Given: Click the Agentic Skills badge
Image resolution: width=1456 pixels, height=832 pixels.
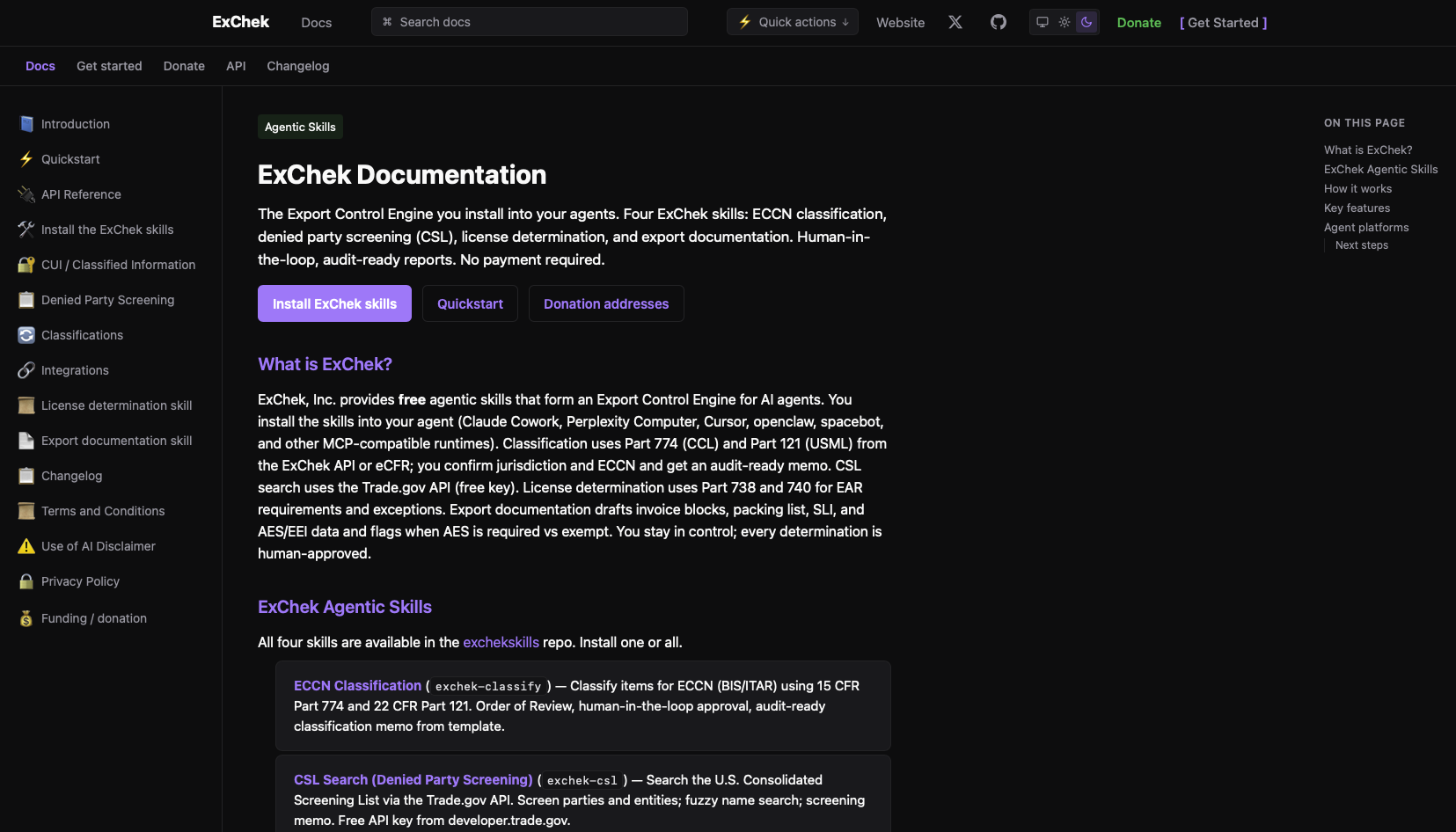Looking at the screenshot, I should click(x=300, y=127).
